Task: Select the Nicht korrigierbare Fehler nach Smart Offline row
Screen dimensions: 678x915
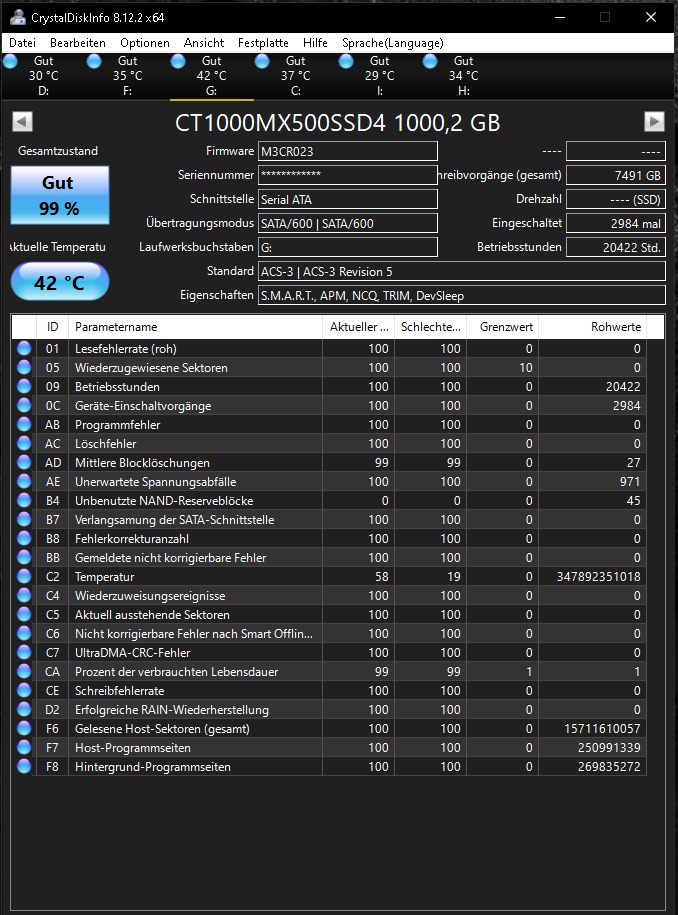Action: [329, 634]
